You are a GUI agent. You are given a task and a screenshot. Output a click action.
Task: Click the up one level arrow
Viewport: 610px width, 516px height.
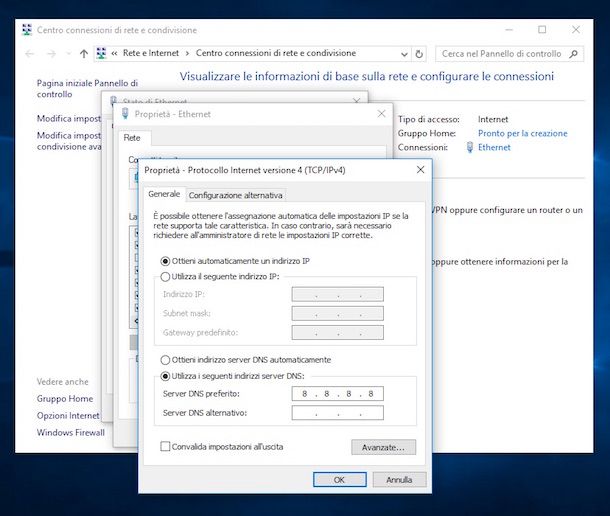(84, 54)
